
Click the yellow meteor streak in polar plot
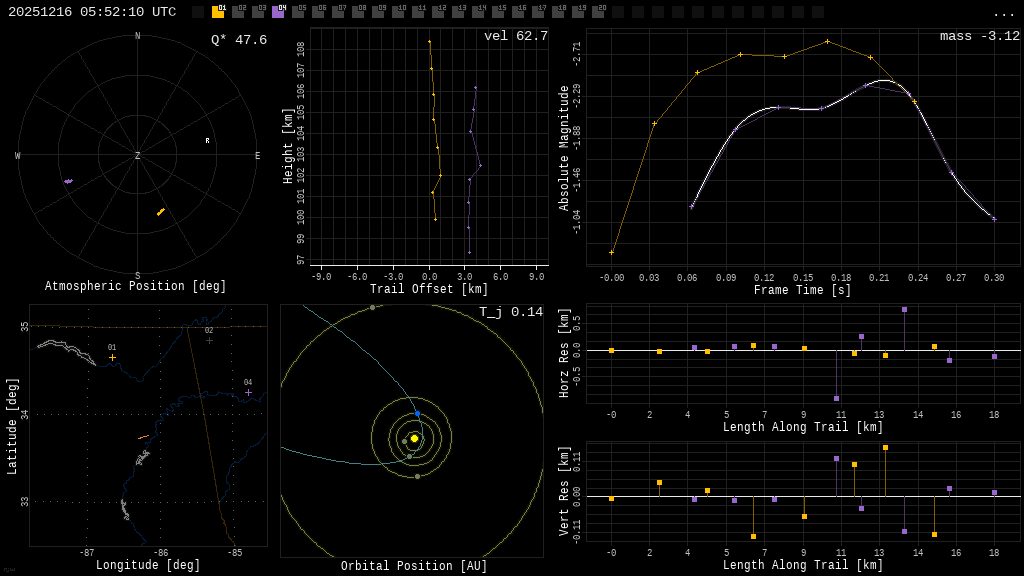click(160, 212)
